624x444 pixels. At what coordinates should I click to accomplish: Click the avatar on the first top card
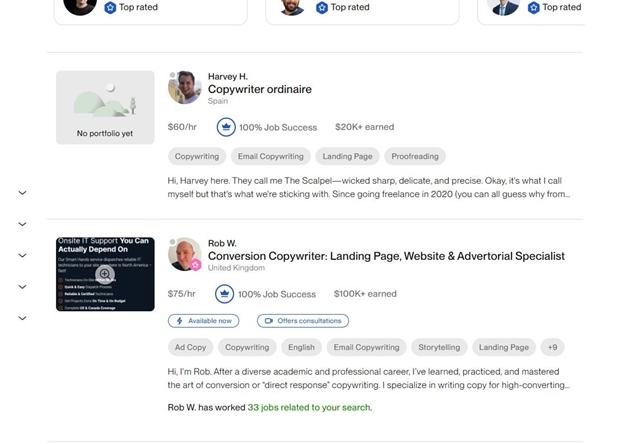coord(80,6)
